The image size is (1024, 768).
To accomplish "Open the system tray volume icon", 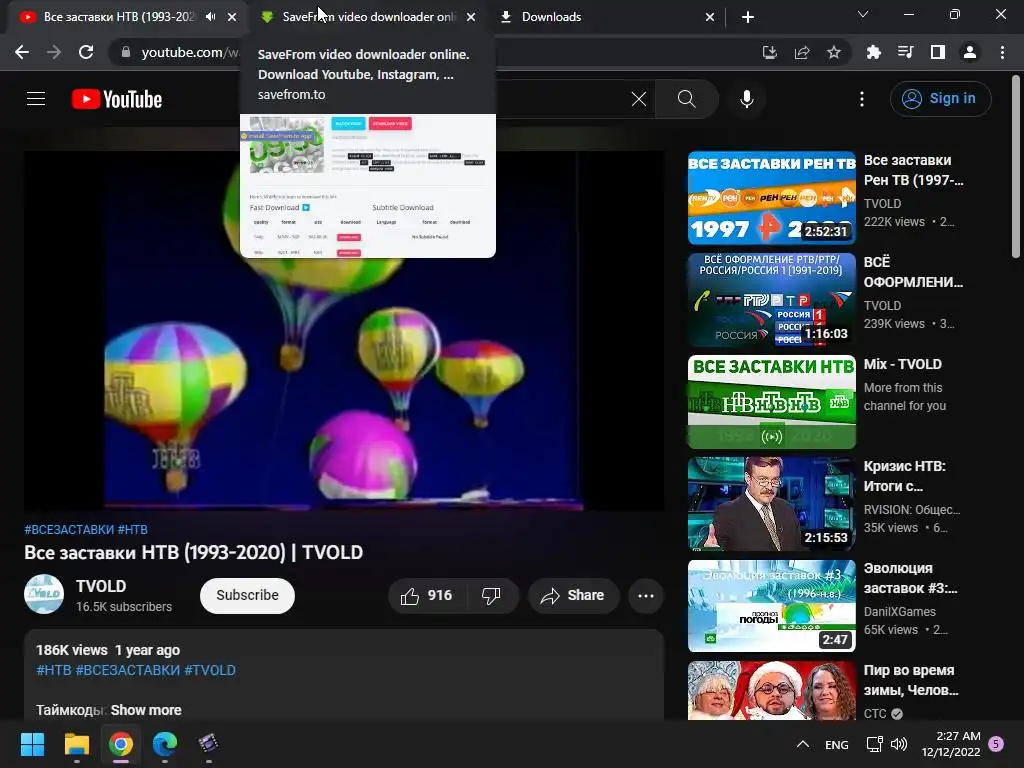I will click(899, 744).
